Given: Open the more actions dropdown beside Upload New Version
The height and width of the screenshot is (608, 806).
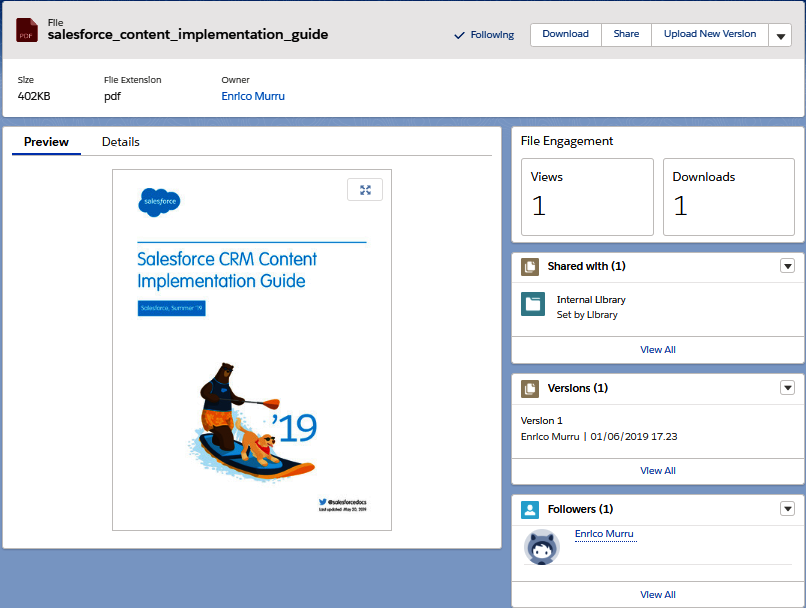Looking at the screenshot, I should (780, 35).
